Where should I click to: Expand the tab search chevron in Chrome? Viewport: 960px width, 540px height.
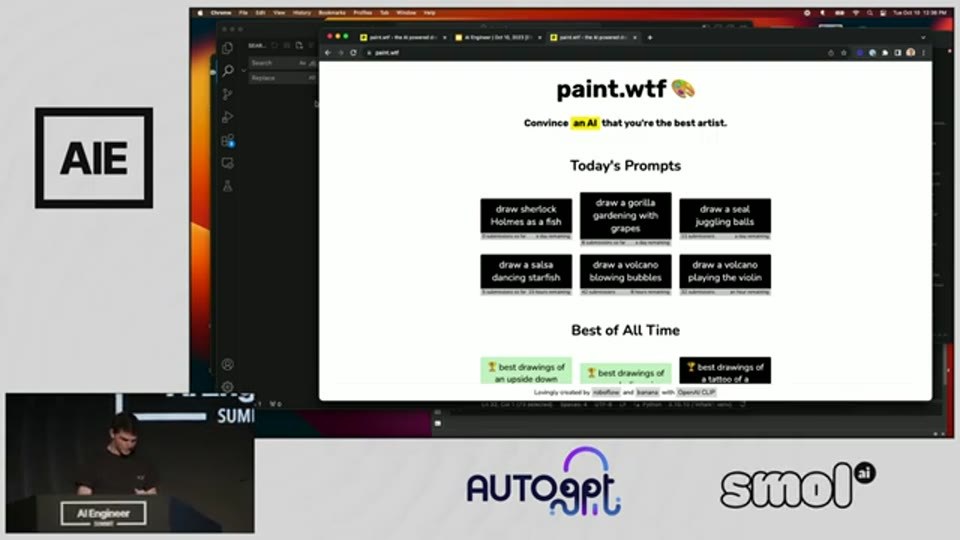[x=923, y=37]
